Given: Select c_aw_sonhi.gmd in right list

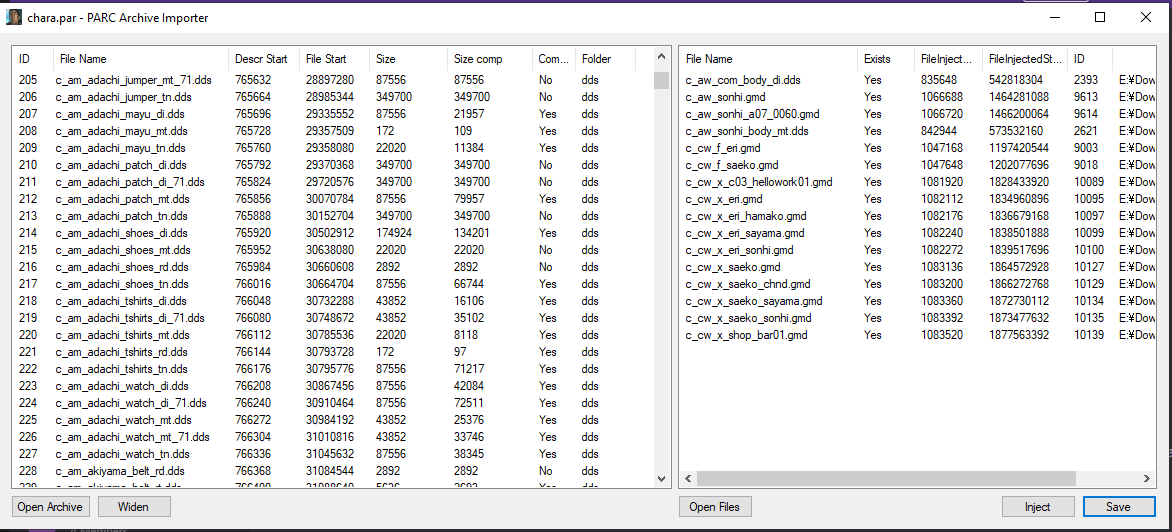Looking at the screenshot, I should point(917,97).
